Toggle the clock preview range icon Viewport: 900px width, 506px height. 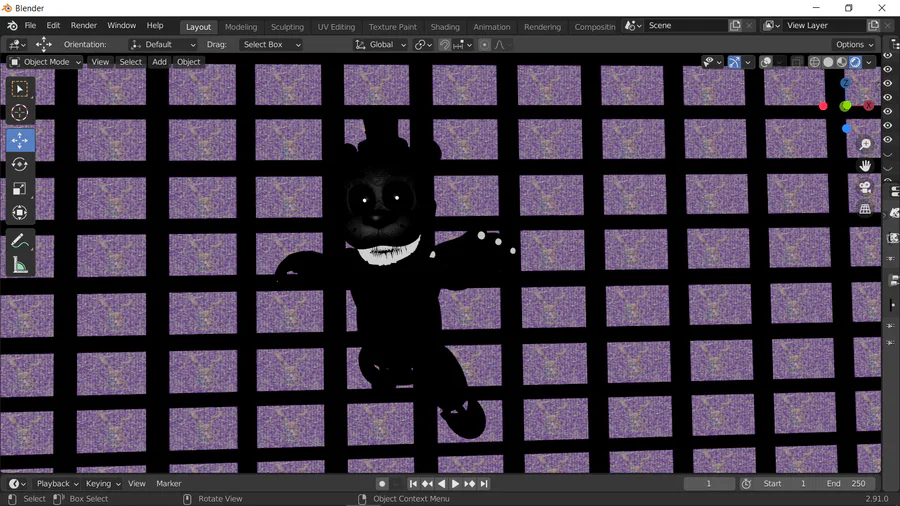(x=746, y=484)
